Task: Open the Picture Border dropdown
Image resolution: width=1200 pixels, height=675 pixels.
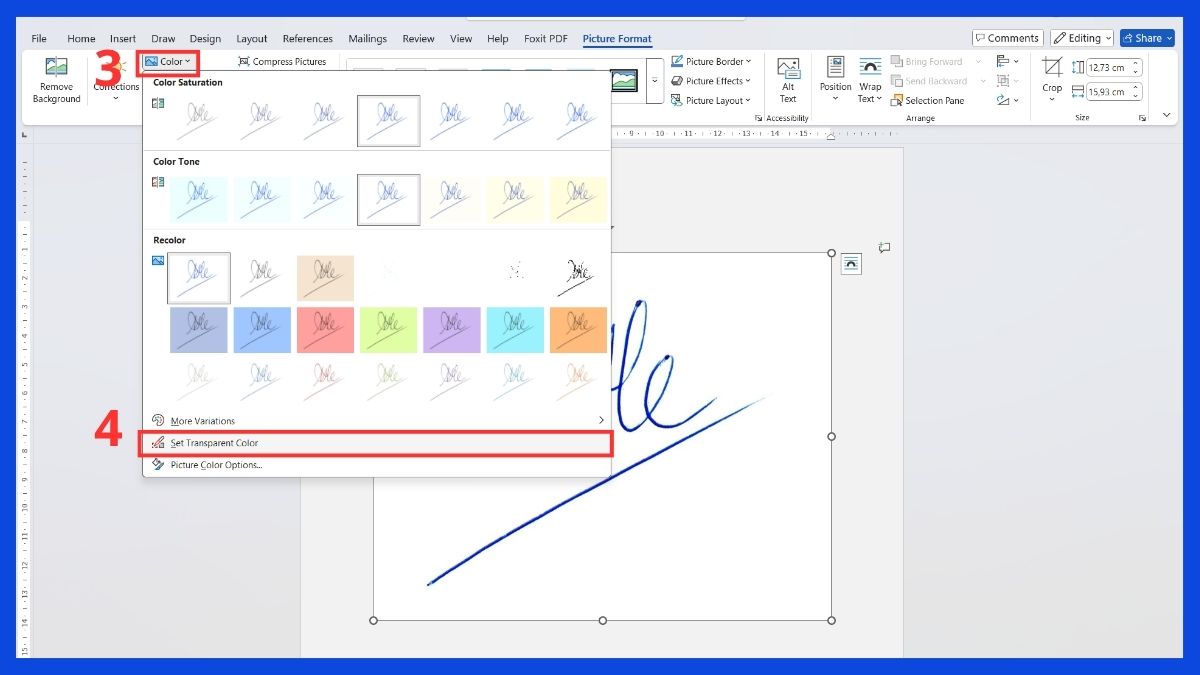Action: (712, 62)
